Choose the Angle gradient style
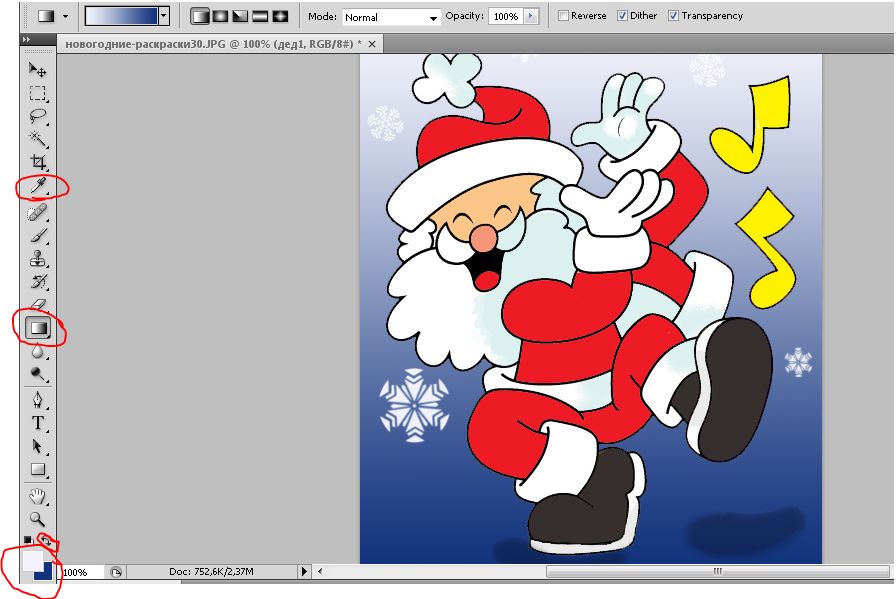Viewport: 896px width, 599px height. [x=240, y=16]
